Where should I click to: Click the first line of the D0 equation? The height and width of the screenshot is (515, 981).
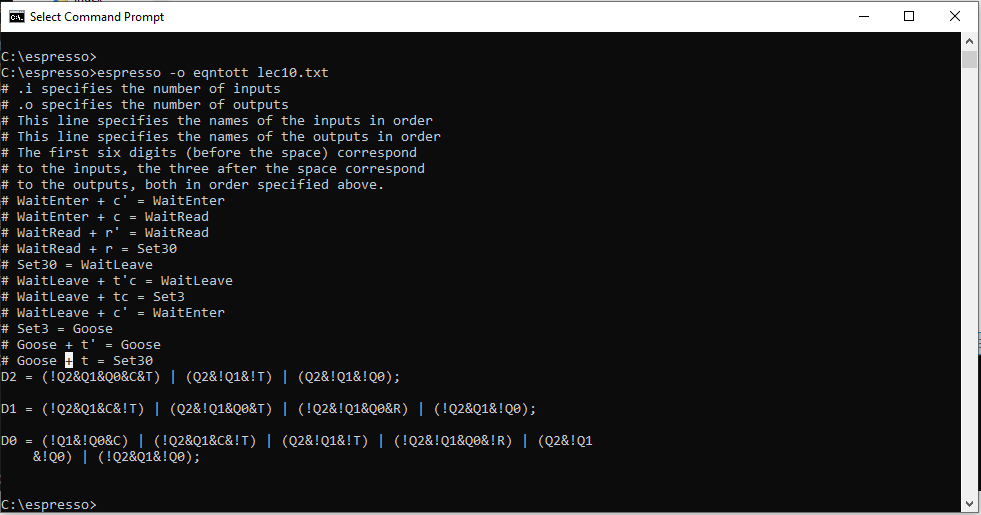(x=296, y=441)
